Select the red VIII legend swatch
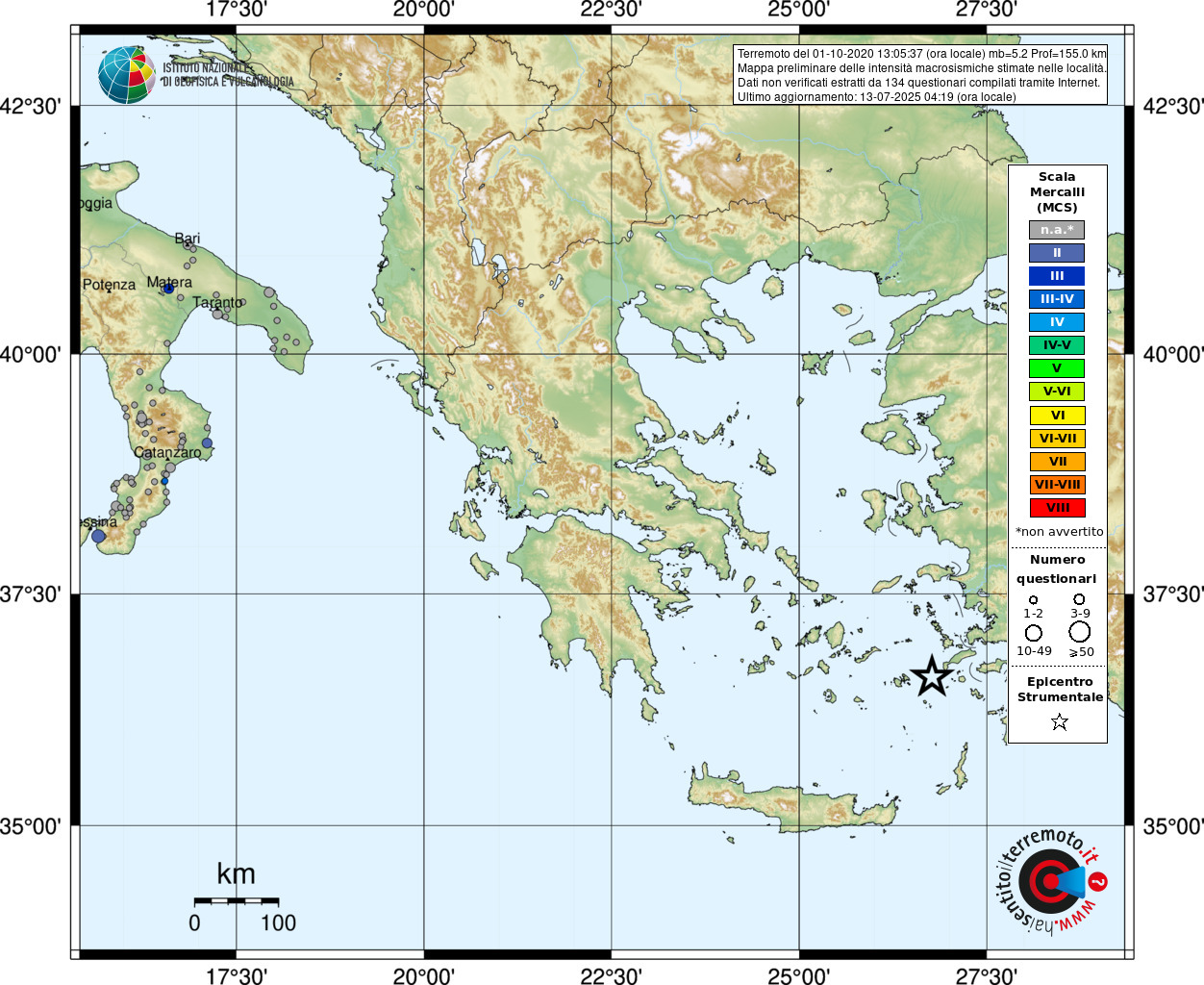Image resolution: width=1204 pixels, height=985 pixels. [x=1057, y=508]
